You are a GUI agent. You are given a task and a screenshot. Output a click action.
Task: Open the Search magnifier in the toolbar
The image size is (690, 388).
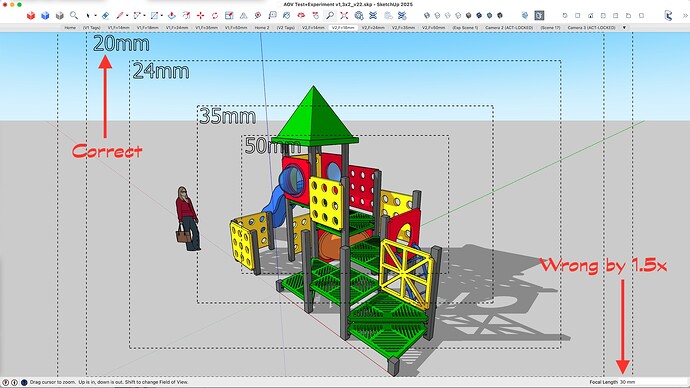coord(74,15)
